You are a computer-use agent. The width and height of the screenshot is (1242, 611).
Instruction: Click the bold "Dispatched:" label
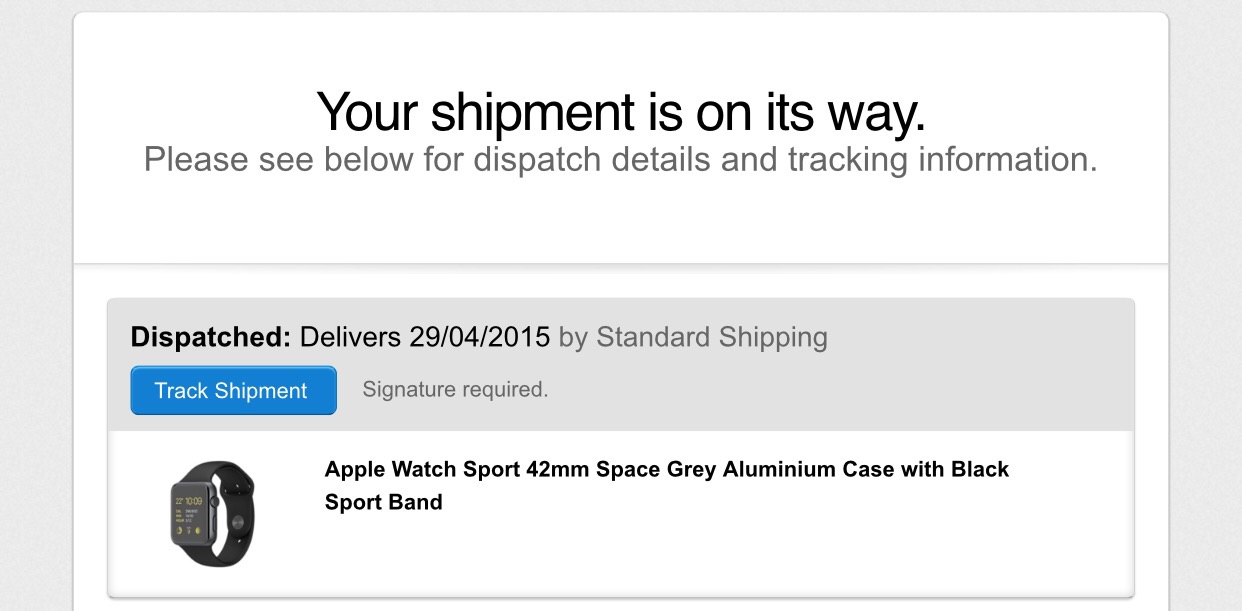pos(211,337)
